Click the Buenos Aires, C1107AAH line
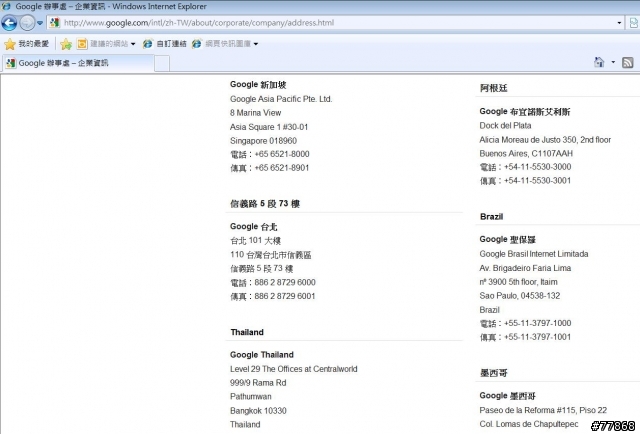 tap(526, 153)
